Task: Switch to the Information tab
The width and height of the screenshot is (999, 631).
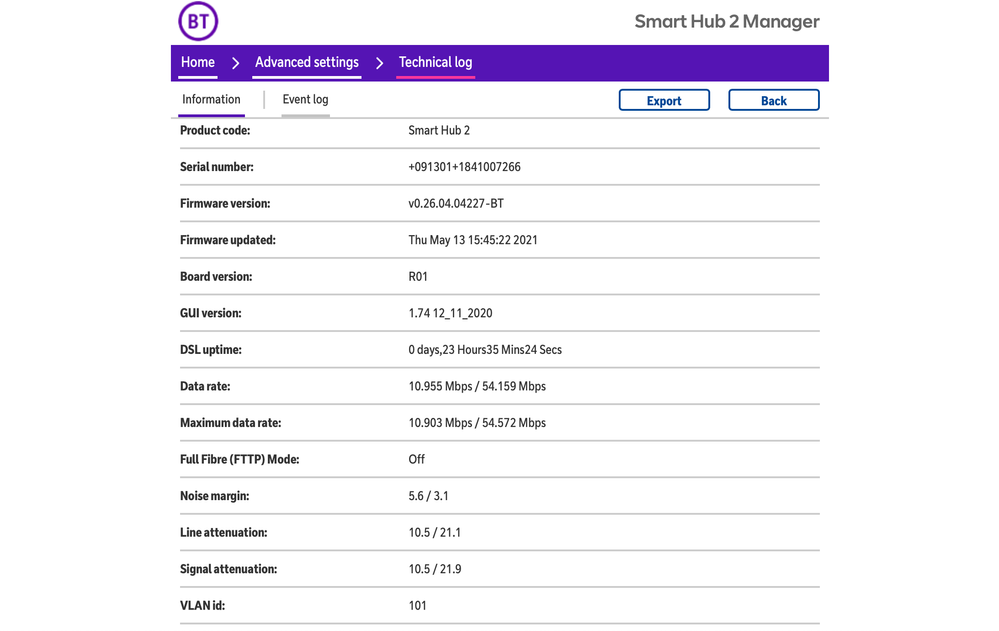Action: [211, 99]
